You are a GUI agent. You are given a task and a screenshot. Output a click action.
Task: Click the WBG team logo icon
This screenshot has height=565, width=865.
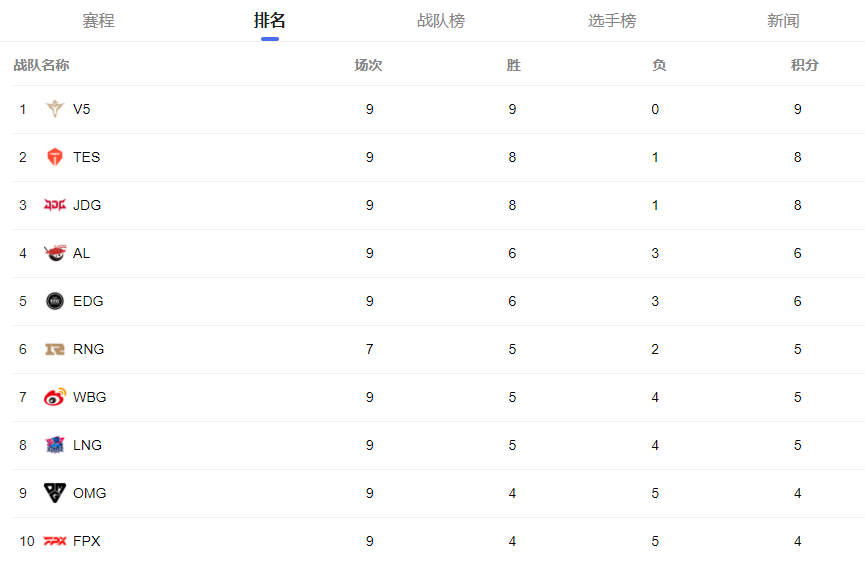(55, 397)
